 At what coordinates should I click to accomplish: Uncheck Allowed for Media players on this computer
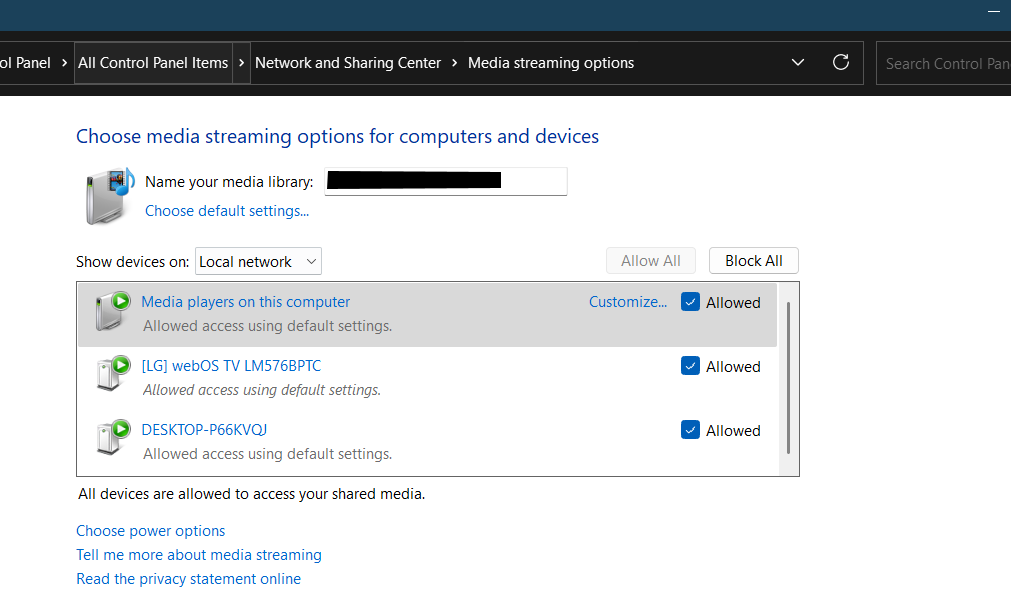(x=690, y=302)
